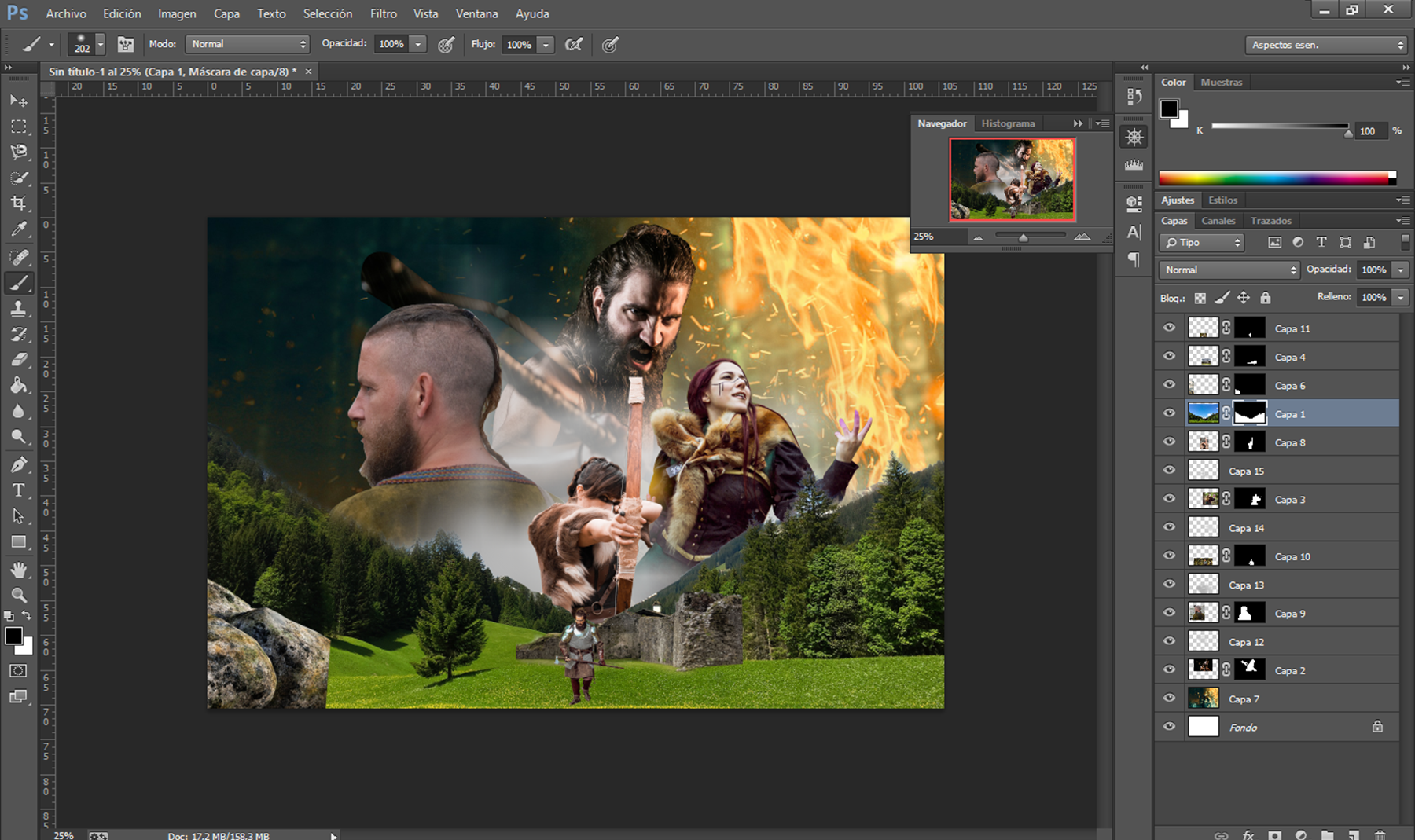The height and width of the screenshot is (840, 1415).
Task: Hide the Capa 4 layer
Action: click(1169, 356)
